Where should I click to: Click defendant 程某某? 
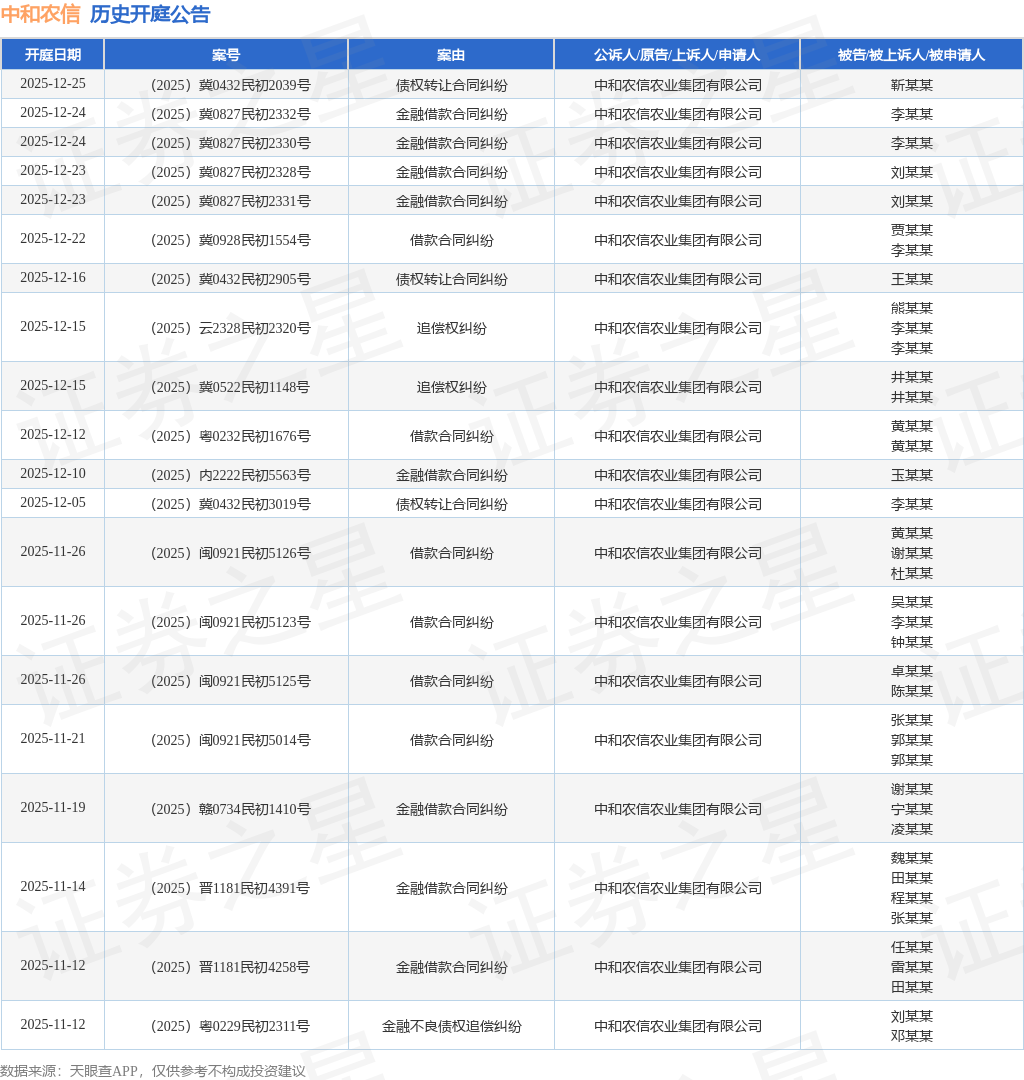pos(912,898)
